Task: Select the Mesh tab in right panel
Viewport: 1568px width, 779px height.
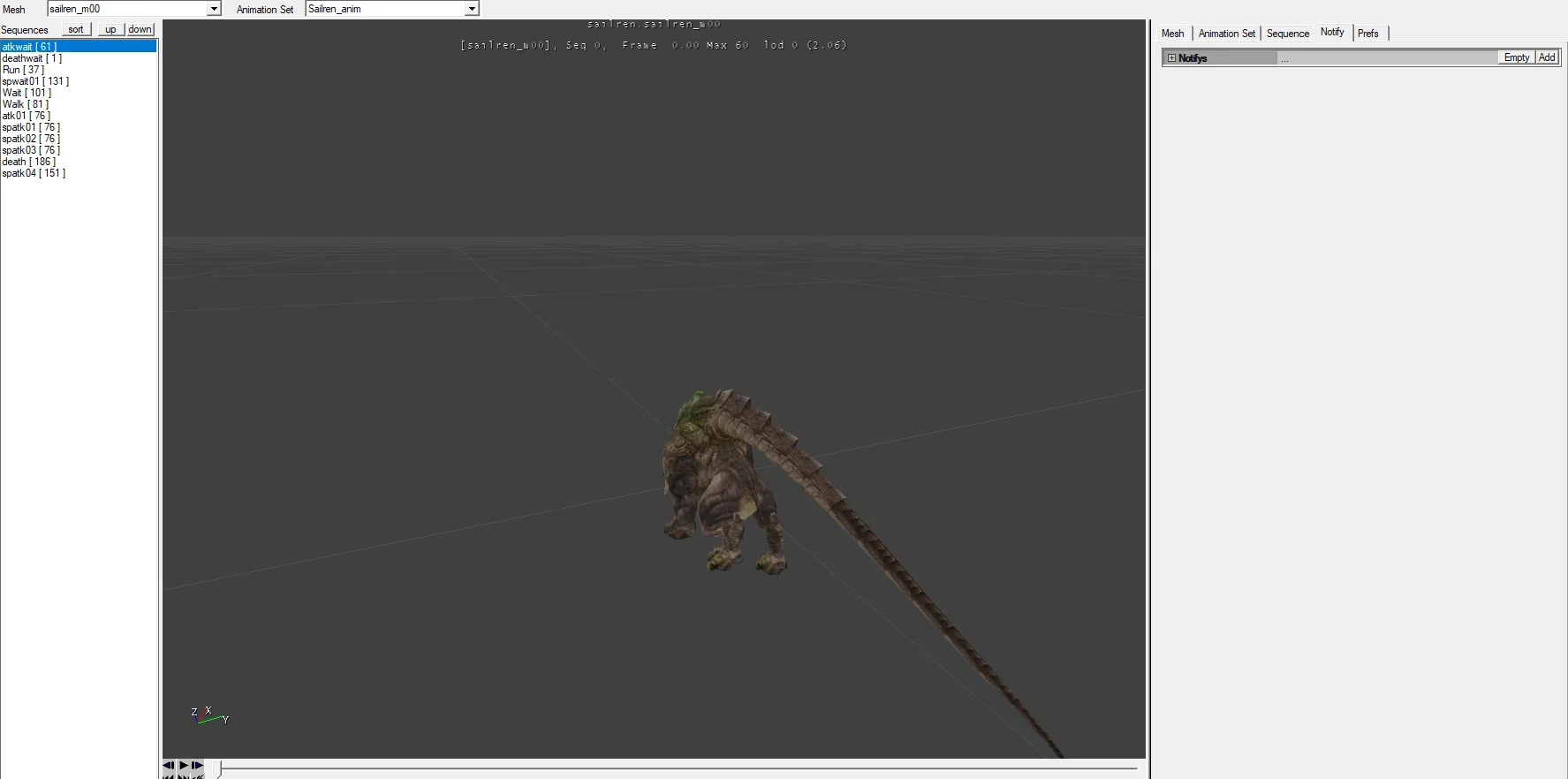Action: [x=1172, y=34]
